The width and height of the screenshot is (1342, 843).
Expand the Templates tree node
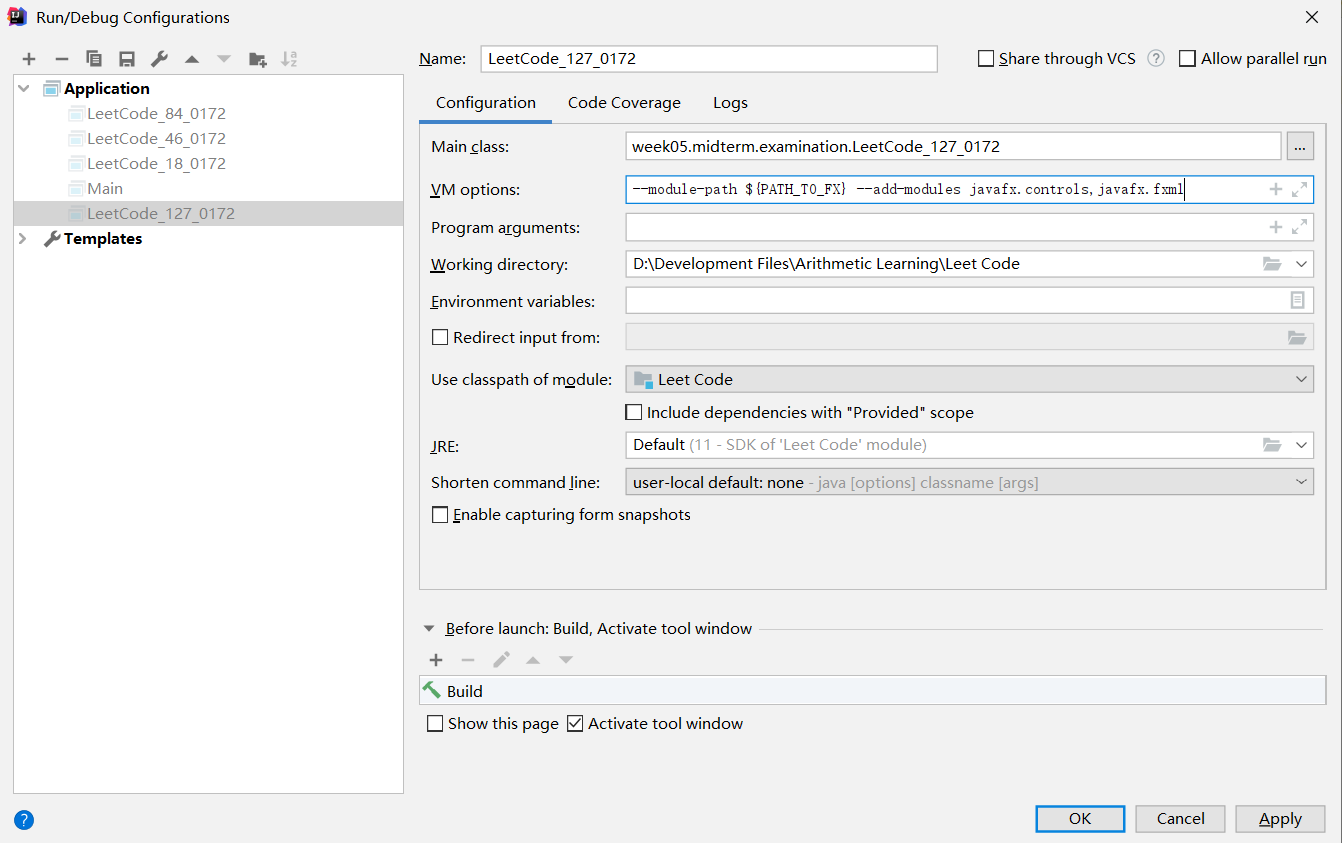pyautogui.click(x=22, y=238)
